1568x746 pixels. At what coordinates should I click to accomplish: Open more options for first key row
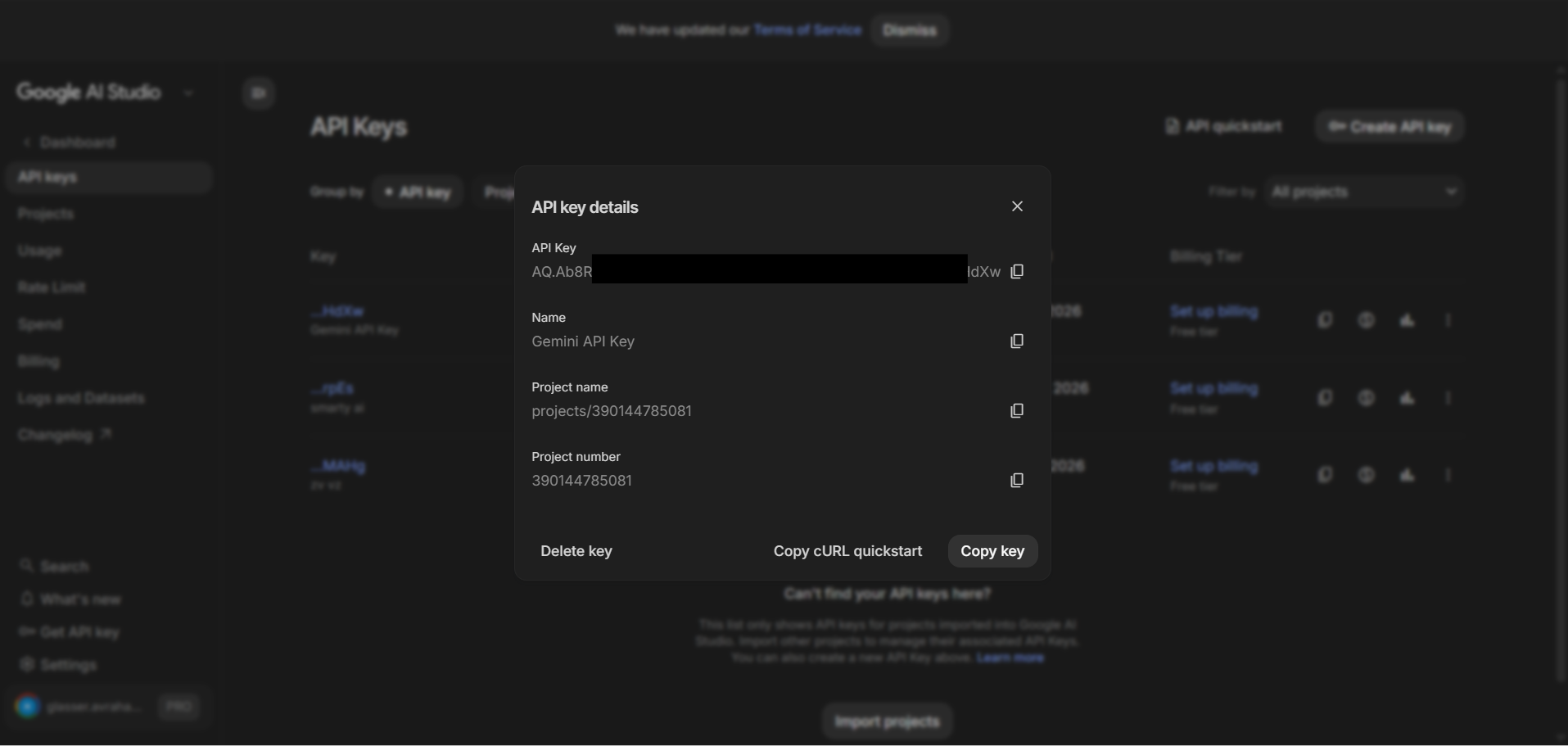tap(1448, 320)
